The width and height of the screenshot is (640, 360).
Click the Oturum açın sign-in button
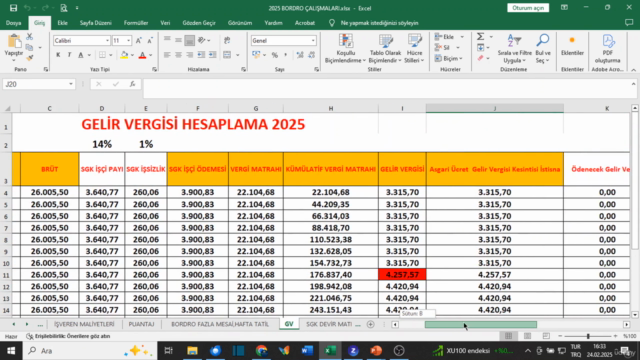pyautogui.click(x=528, y=8)
